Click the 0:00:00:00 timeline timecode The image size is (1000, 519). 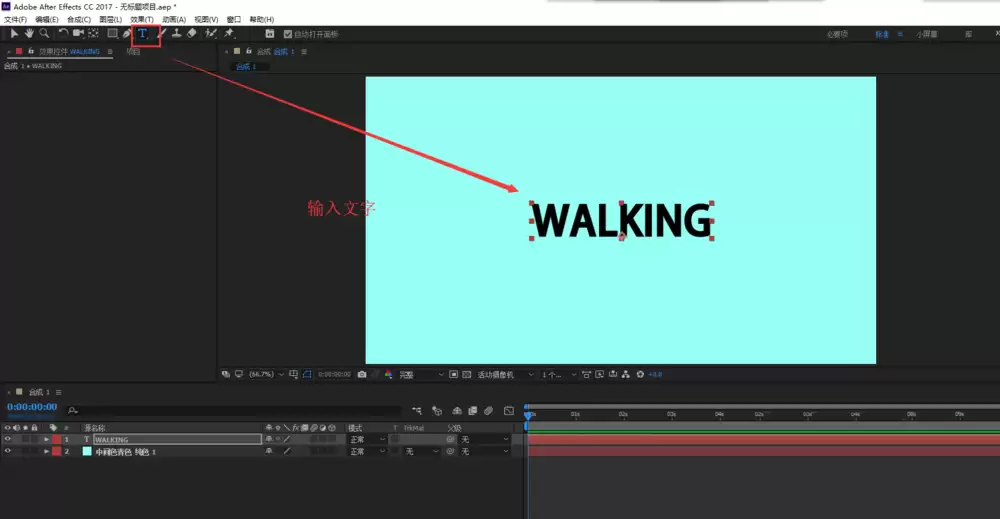tap(32, 407)
